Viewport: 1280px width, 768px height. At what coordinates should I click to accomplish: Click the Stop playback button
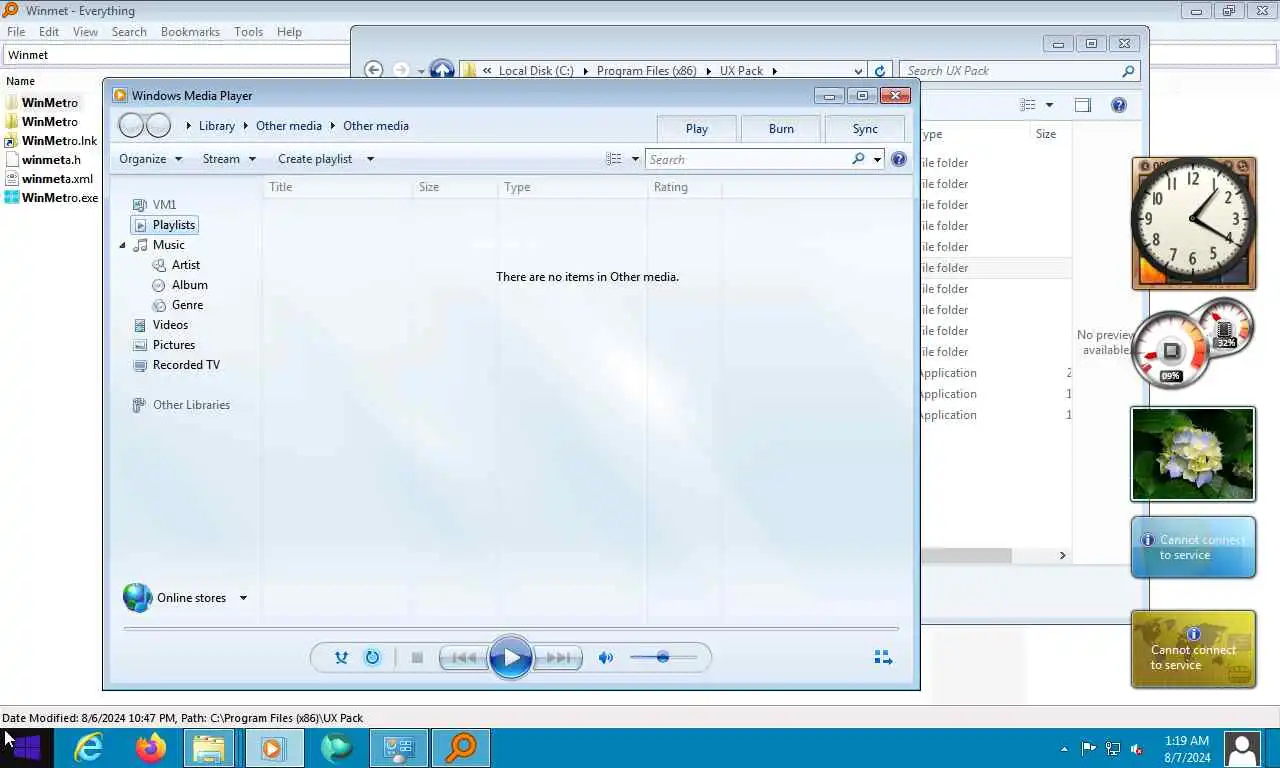tap(417, 657)
